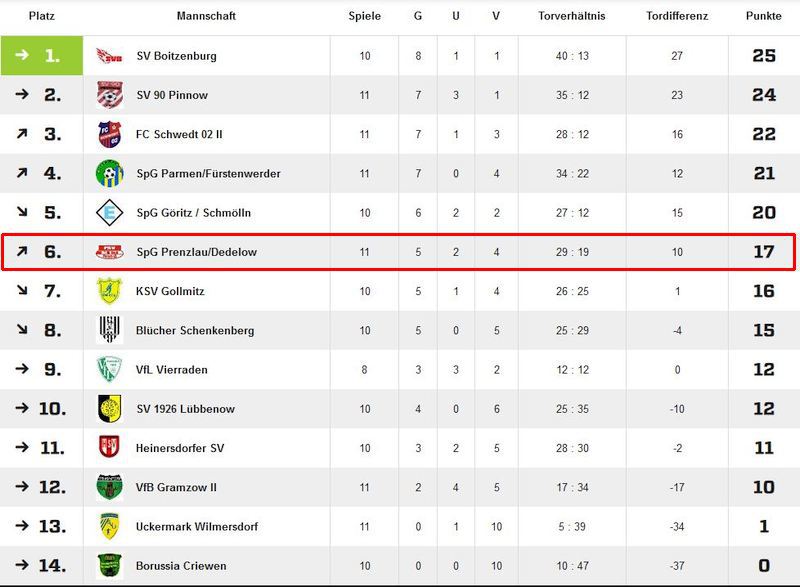Viewport: 800px width, 587px height.
Task: Click the KSV Gollmitz yellow crest
Action: click(x=108, y=291)
